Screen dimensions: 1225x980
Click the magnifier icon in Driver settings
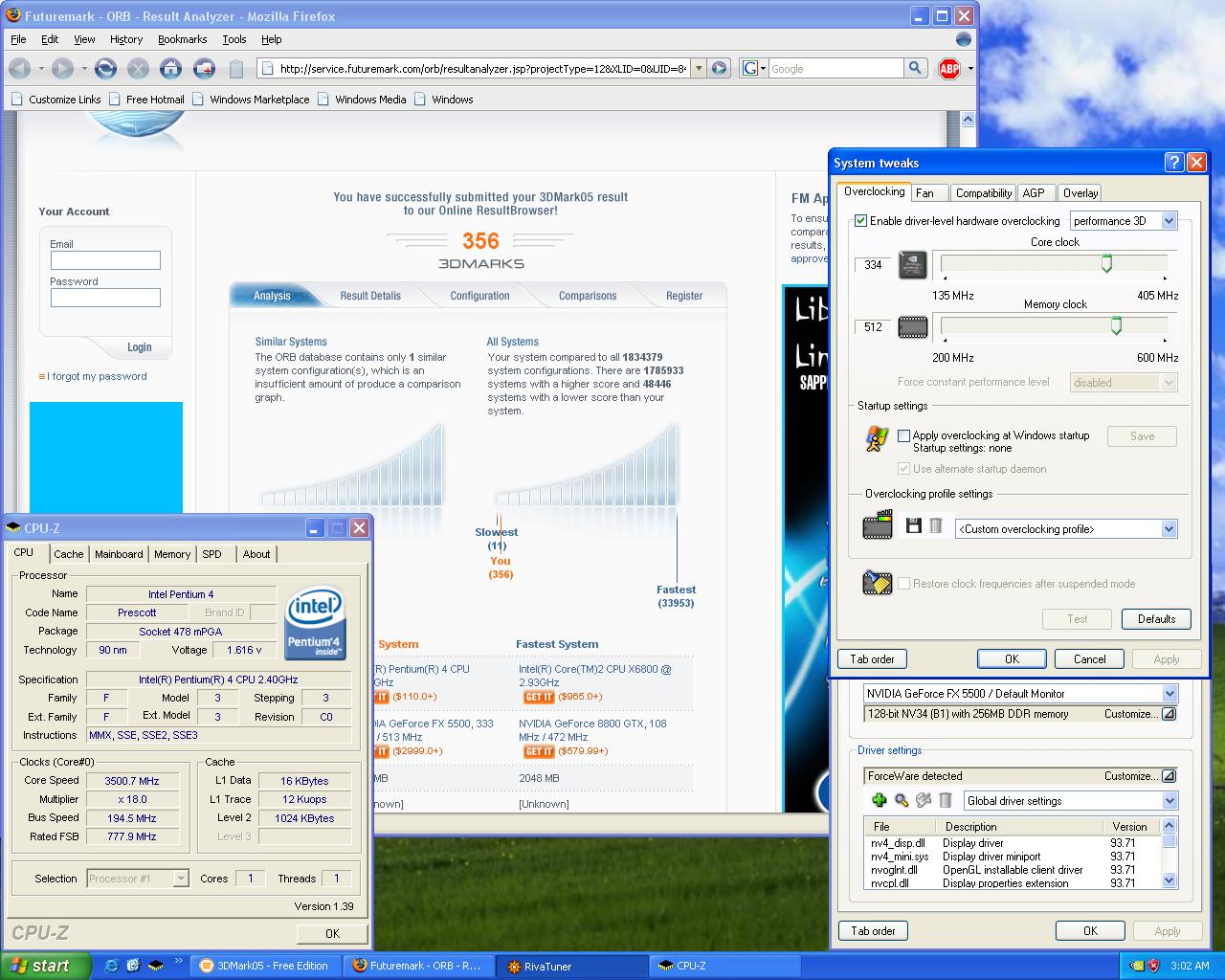902,800
